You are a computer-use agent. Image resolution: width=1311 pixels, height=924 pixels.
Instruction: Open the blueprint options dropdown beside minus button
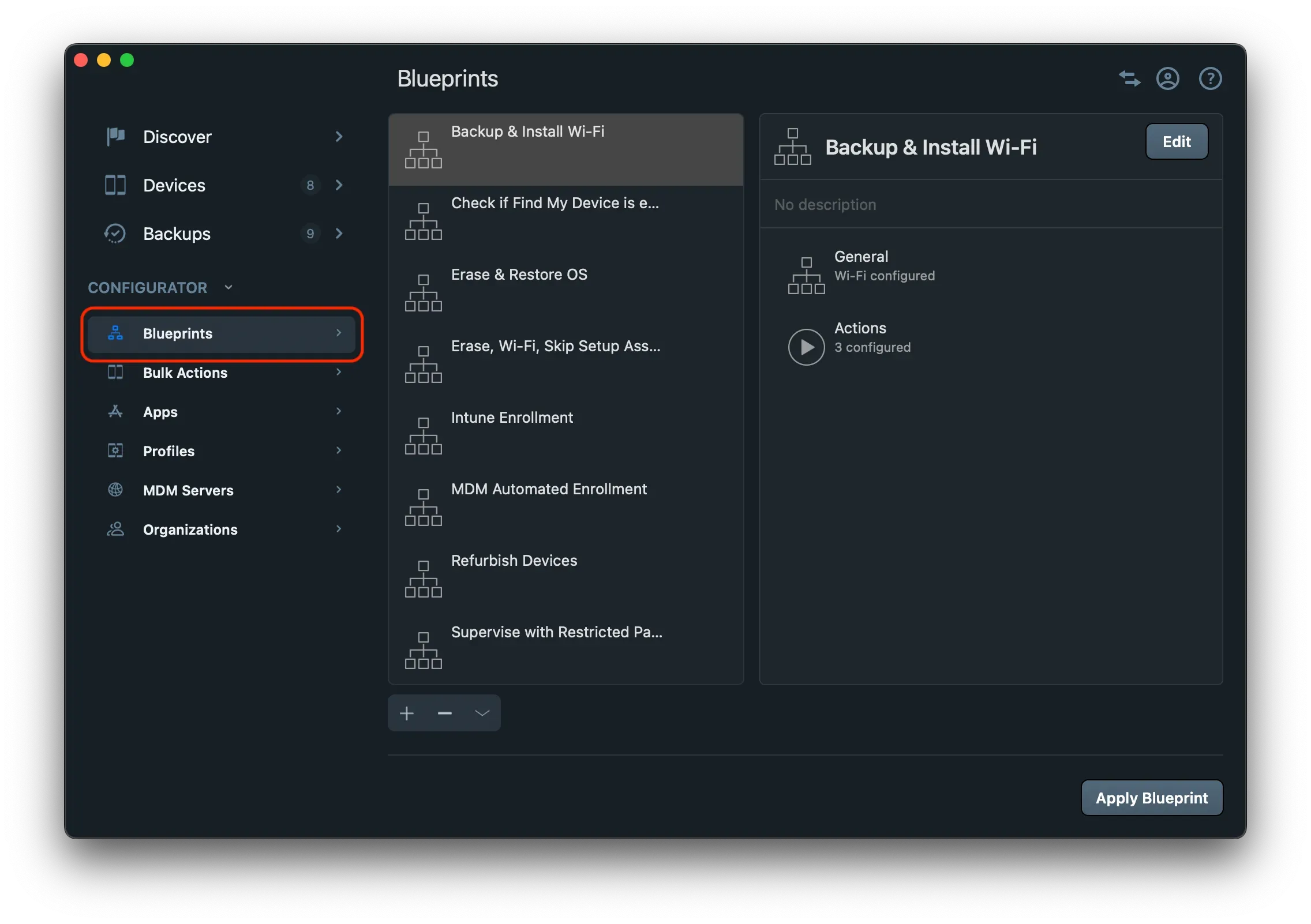[x=482, y=713]
